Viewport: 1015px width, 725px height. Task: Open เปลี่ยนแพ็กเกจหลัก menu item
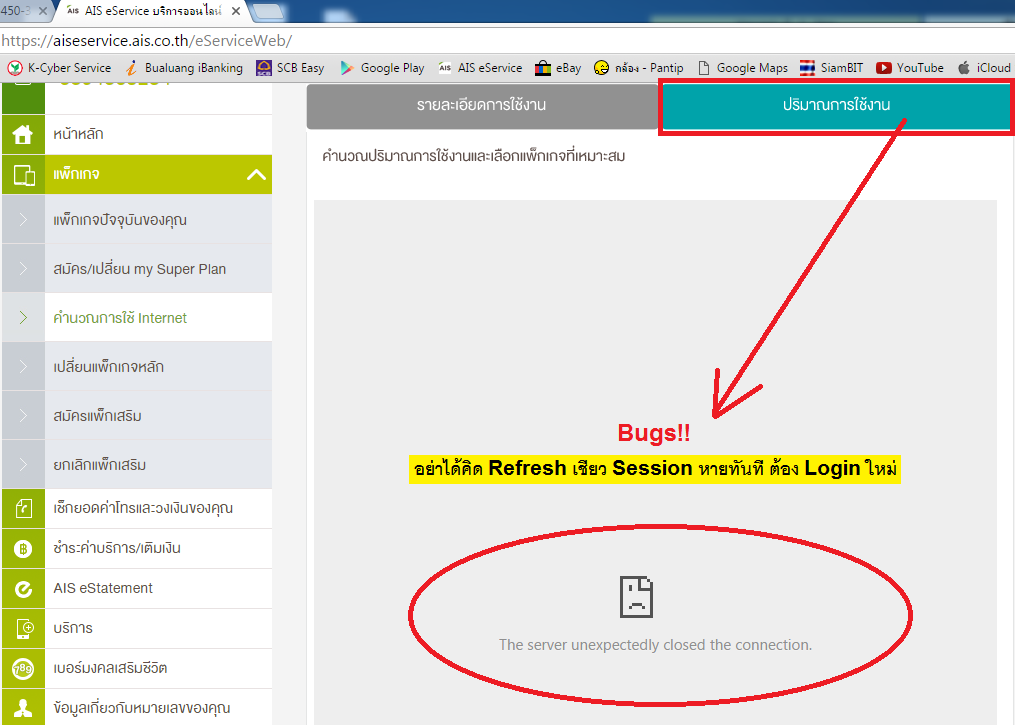tap(137, 366)
